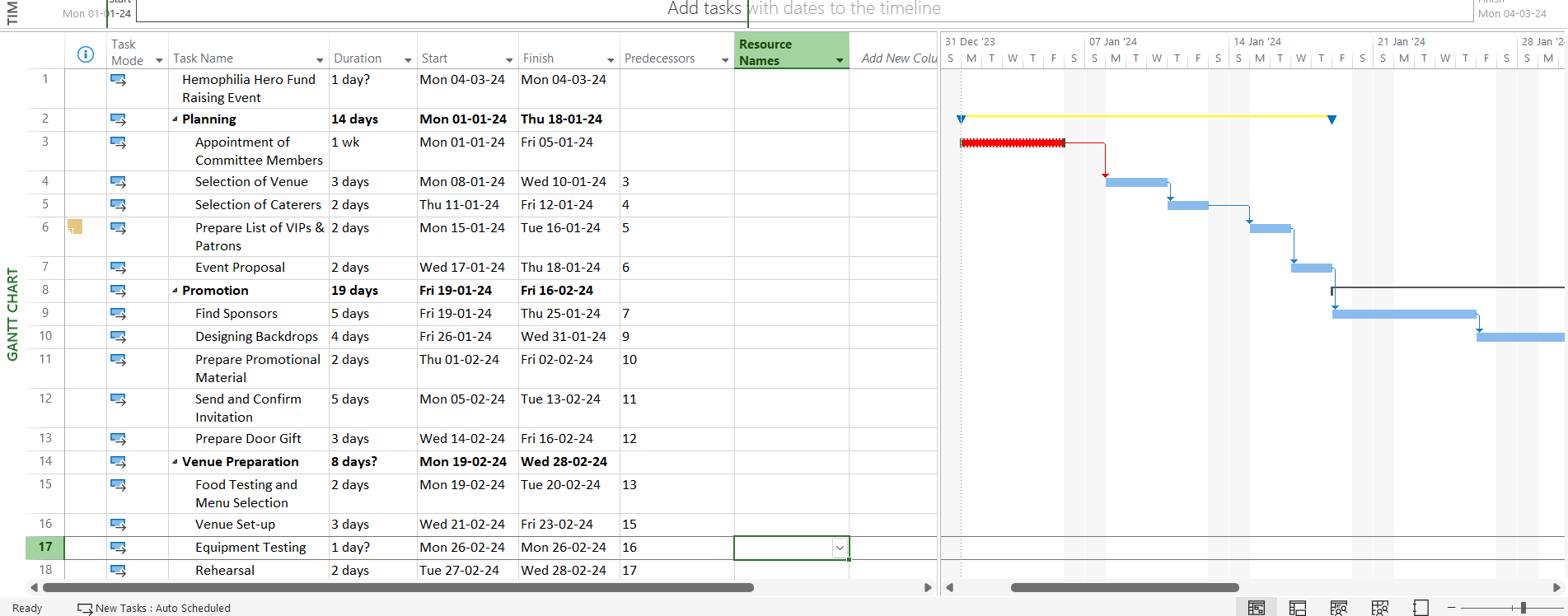This screenshot has height=616, width=1568.
Task: Click Find Sponsors Gantt bar
Action: click(x=1404, y=314)
